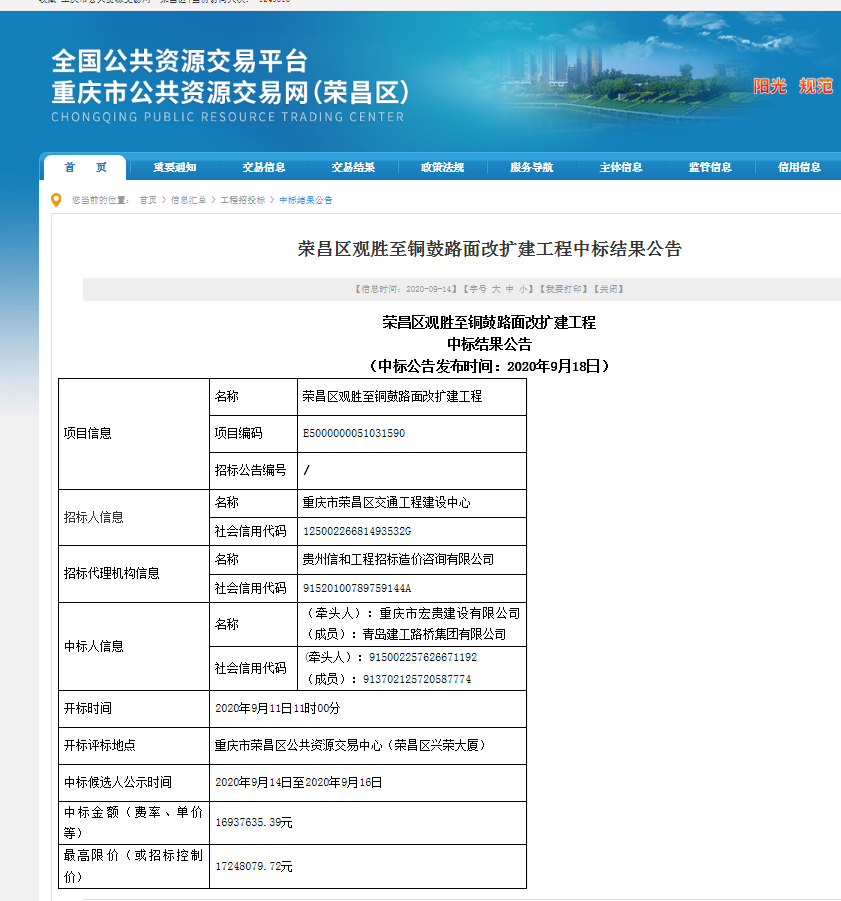The height and width of the screenshot is (901, 841).
Task: Click the 中标候选人公示时间 row label
Action: pos(118,783)
